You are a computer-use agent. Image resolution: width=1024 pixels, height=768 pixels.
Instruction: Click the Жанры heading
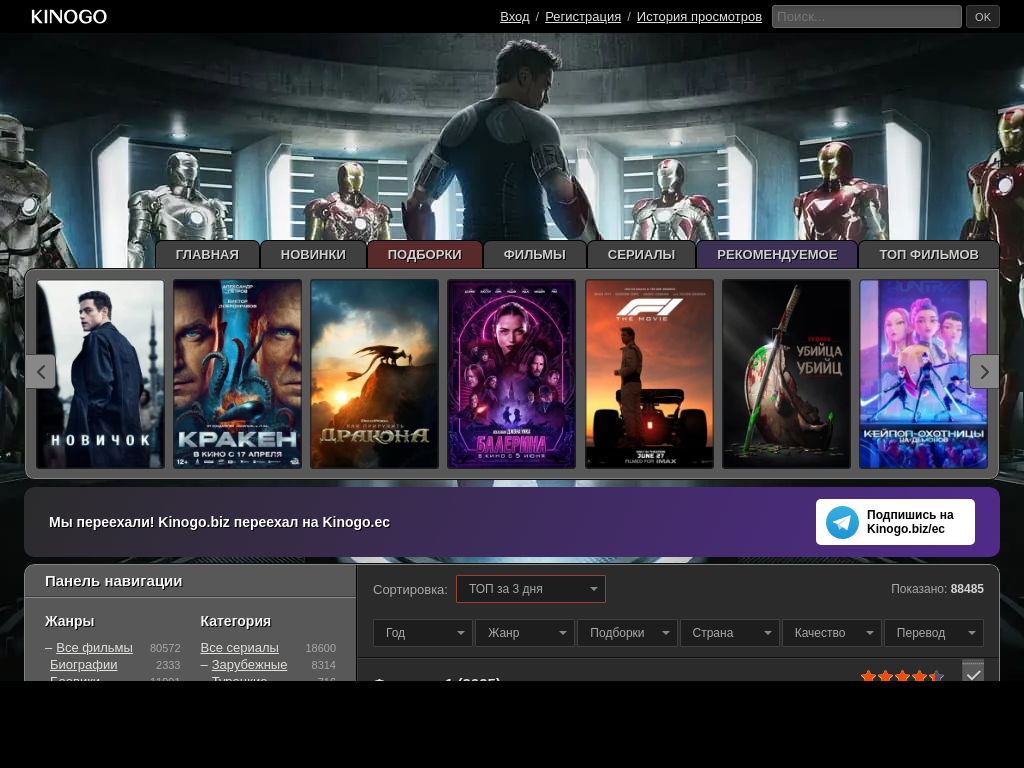[70, 621]
